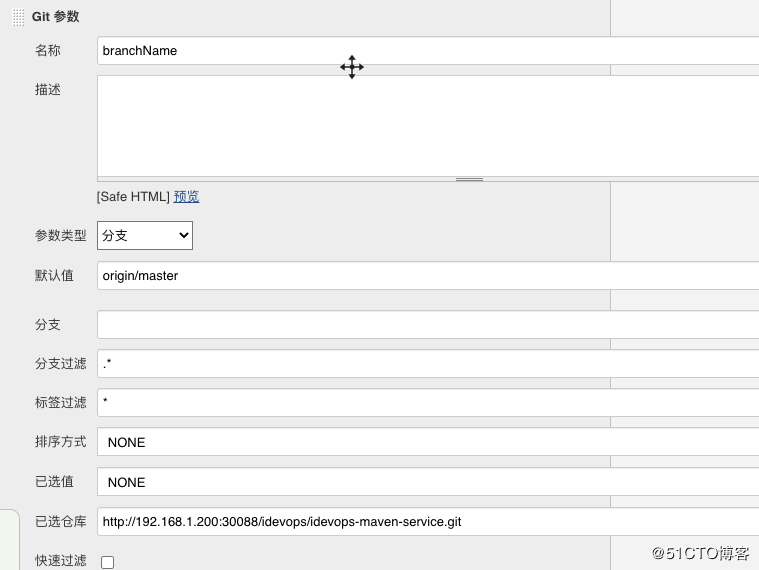759x570 pixels.
Task: Click the [Safe HTML] text label
Action: pyautogui.click(x=133, y=196)
